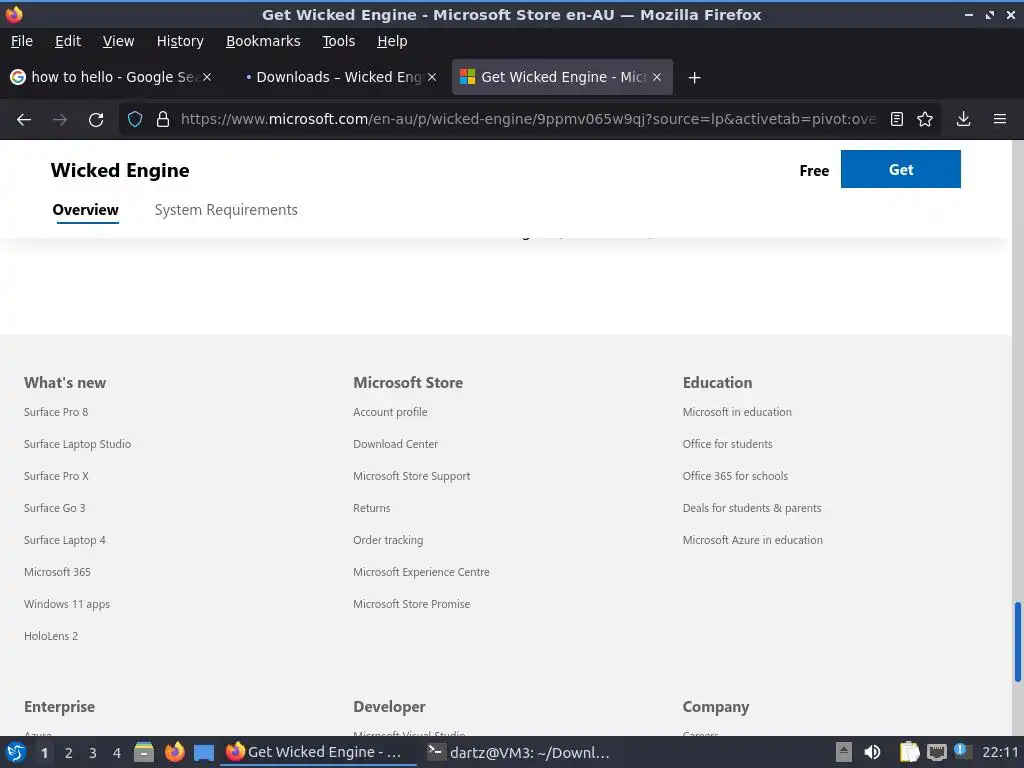This screenshot has height=768, width=1024.
Task: Open a new tab with plus
Action: (694, 78)
